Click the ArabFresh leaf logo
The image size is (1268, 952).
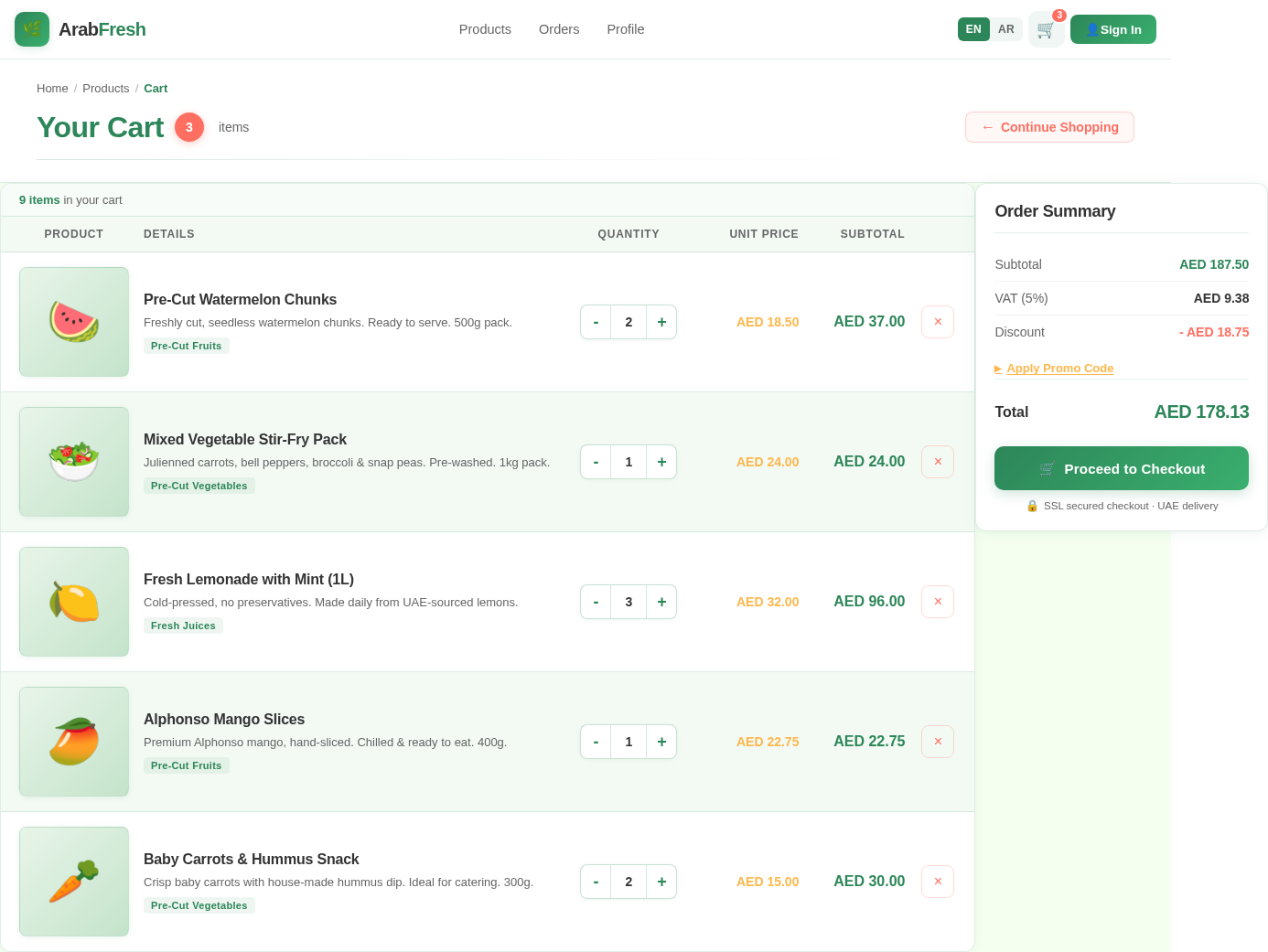point(32,29)
